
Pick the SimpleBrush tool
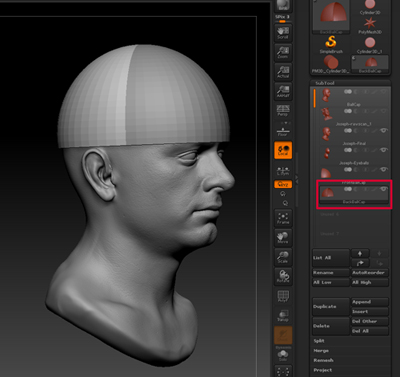tap(331, 45)
